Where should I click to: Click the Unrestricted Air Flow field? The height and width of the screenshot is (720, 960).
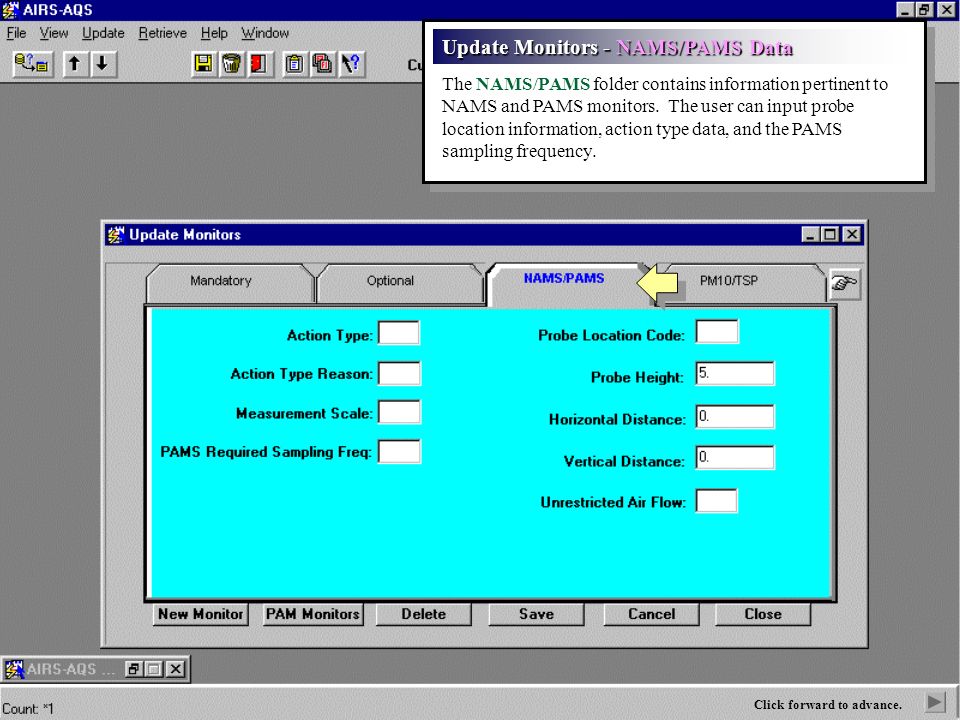tap(716, 501)
